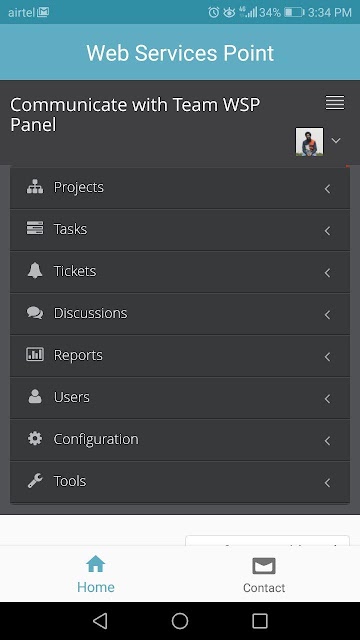Expand the Tickets submenu arrow

pos(327,273)
